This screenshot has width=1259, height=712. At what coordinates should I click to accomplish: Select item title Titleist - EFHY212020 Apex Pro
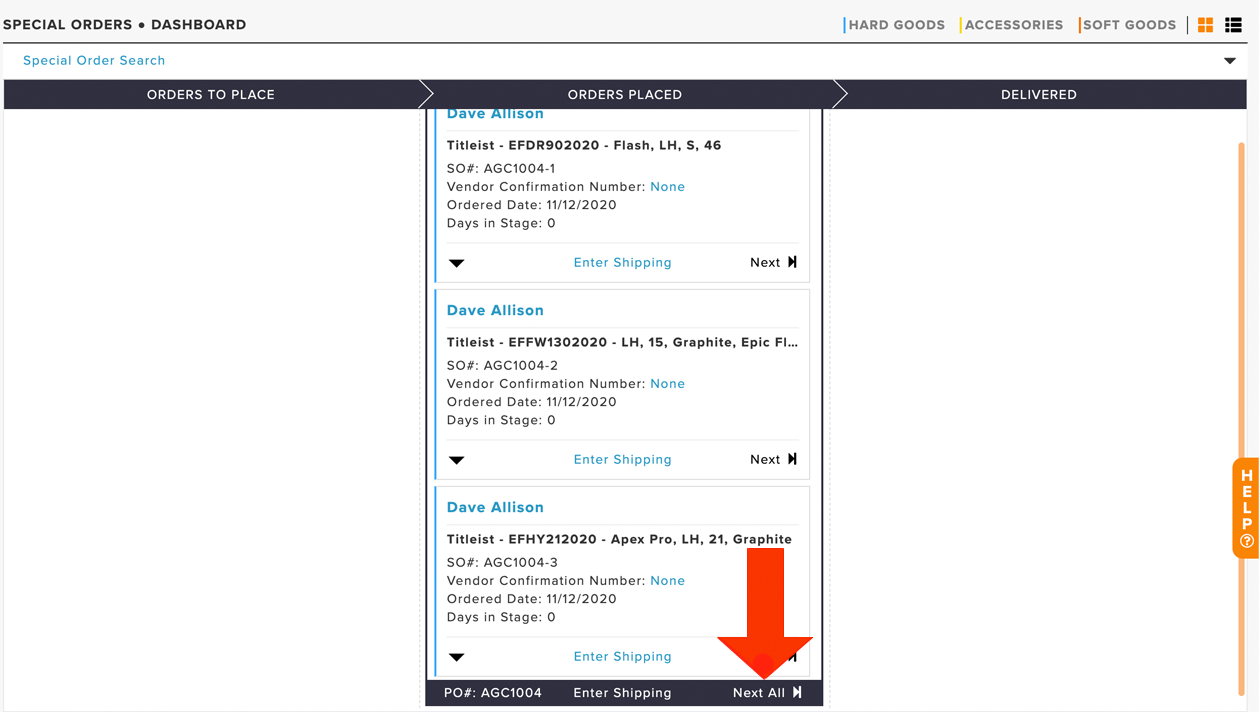point(619,539)
